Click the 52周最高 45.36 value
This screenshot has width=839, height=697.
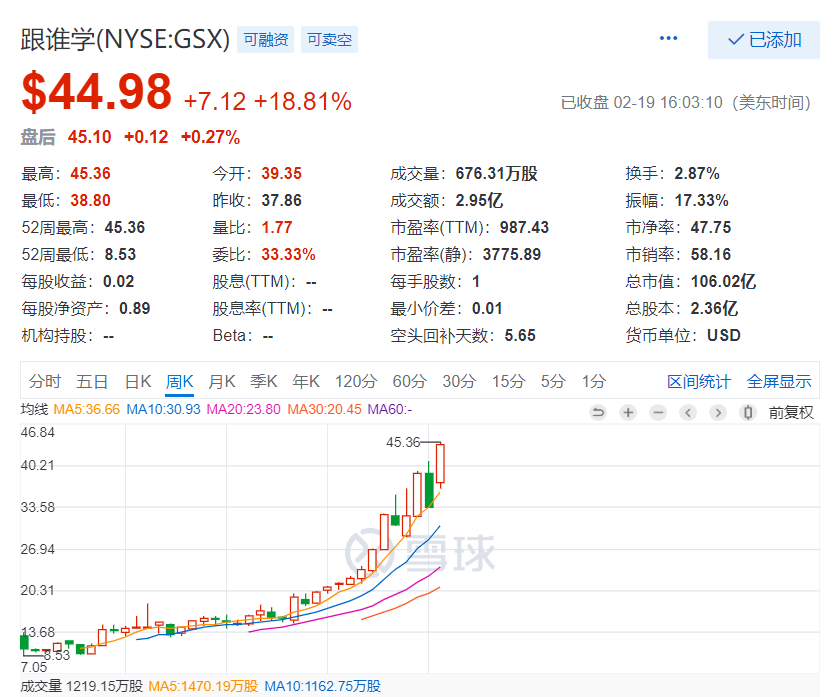[x=125, y=227]
